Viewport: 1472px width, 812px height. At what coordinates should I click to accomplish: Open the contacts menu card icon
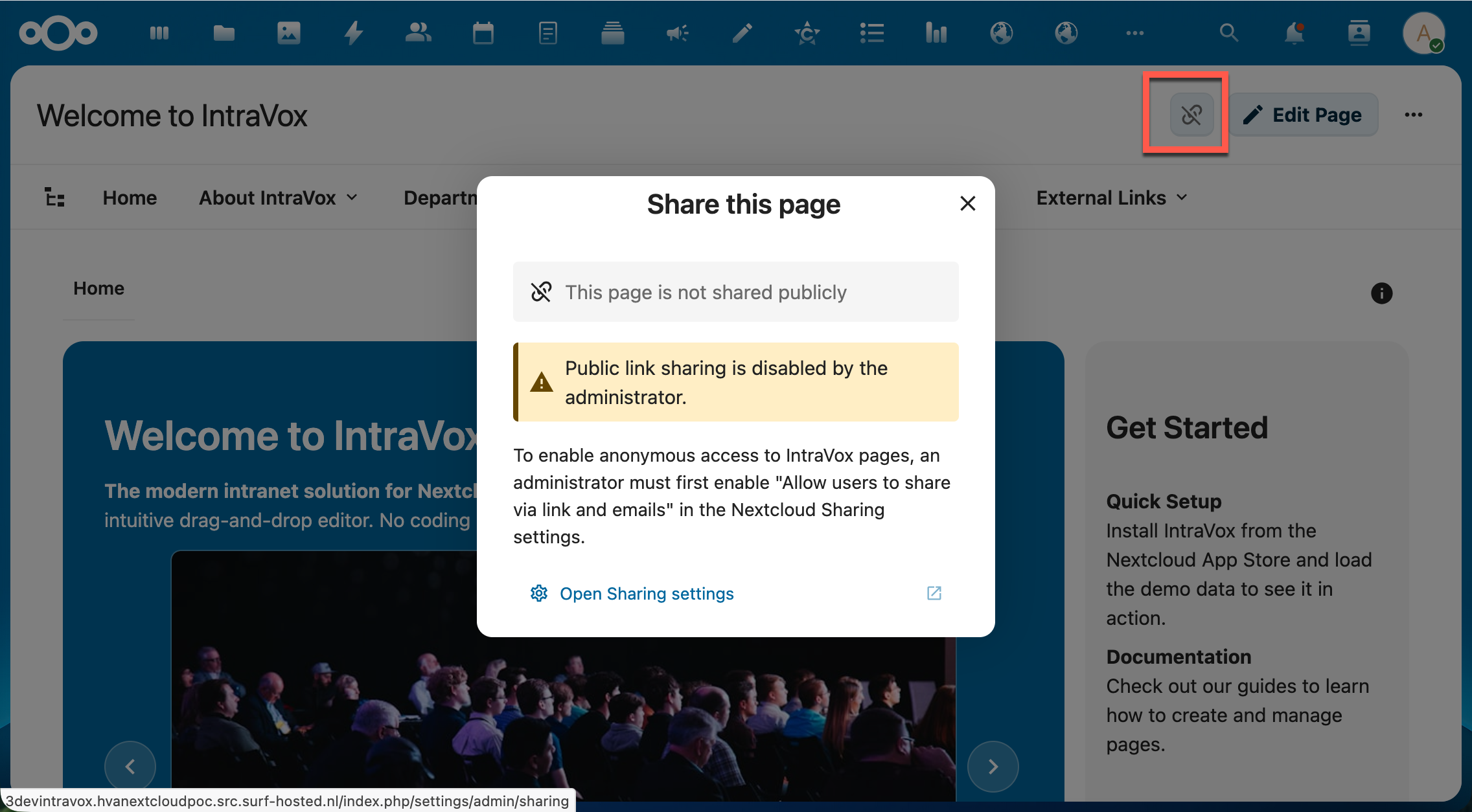point(1359,32)
